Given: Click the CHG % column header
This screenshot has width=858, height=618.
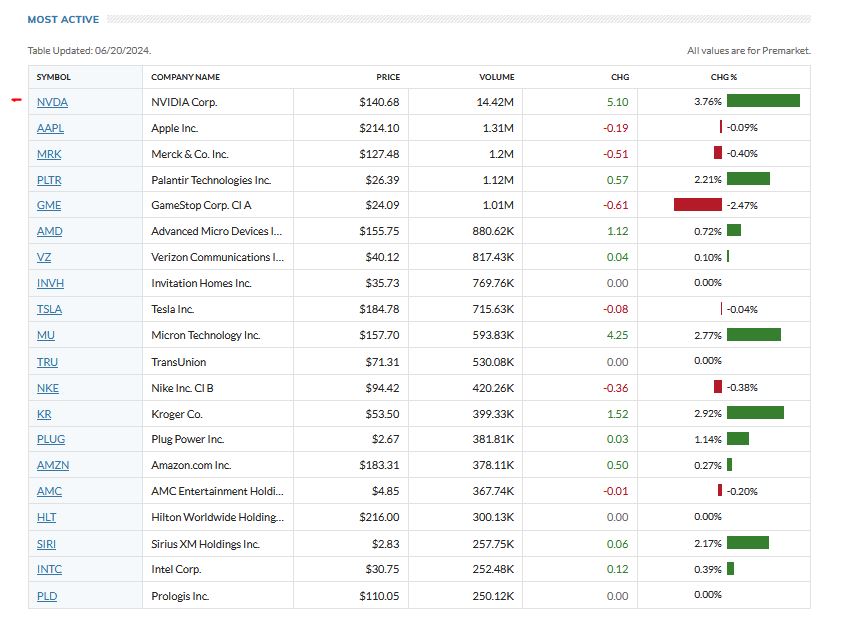Looking at the screenshot, I should (x=723, y=77).
